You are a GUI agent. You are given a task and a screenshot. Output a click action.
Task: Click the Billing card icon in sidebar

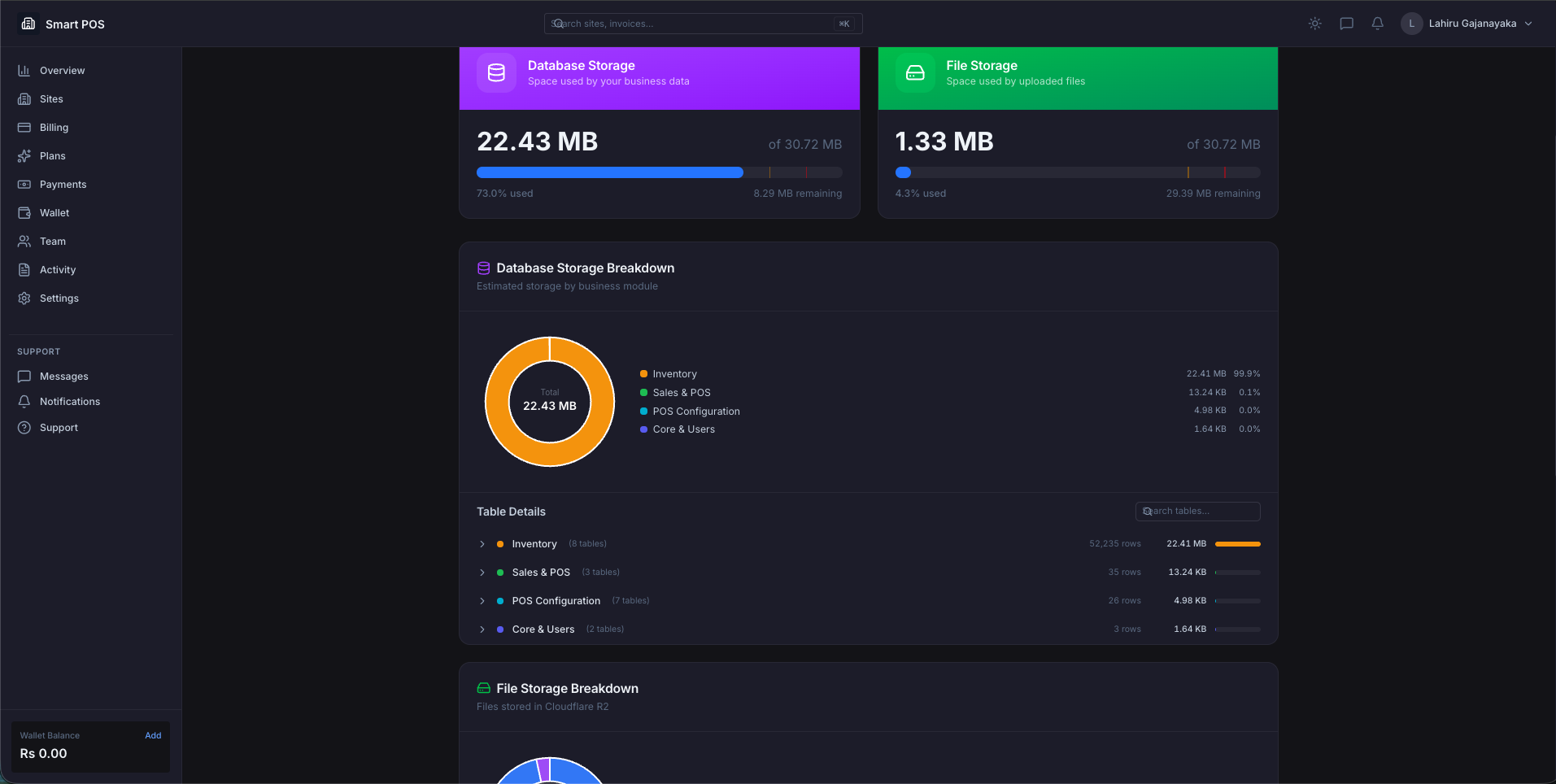[24, 128]
